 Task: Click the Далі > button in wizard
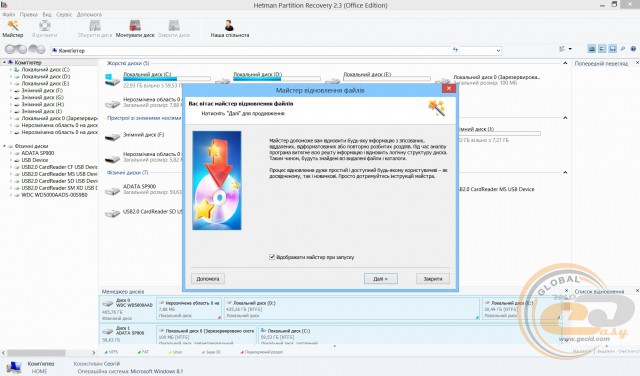pos(380,278)
